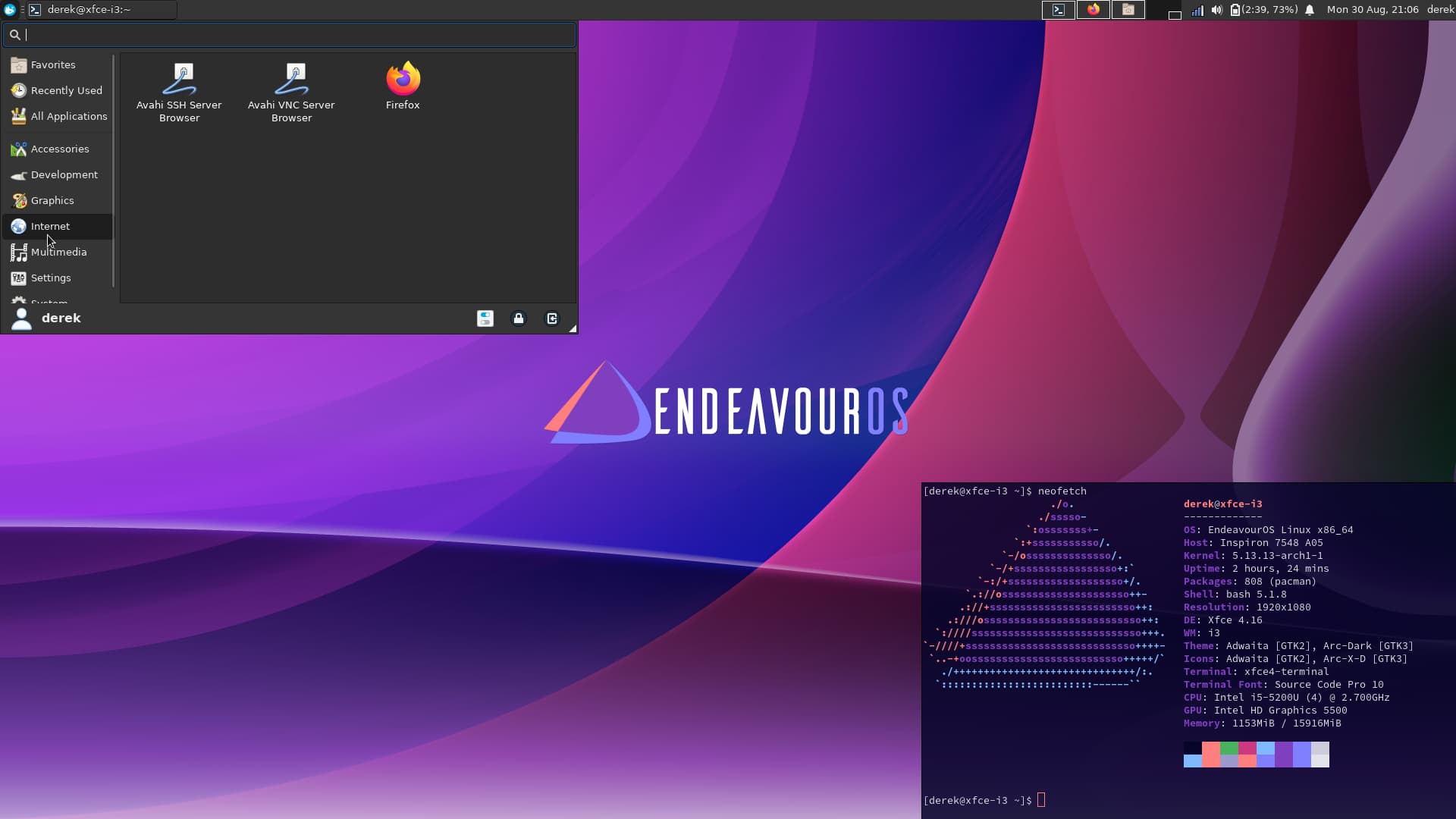Click the derek user avatar in menu
The height and width of the screenshot is (819, 1456).
21,318
